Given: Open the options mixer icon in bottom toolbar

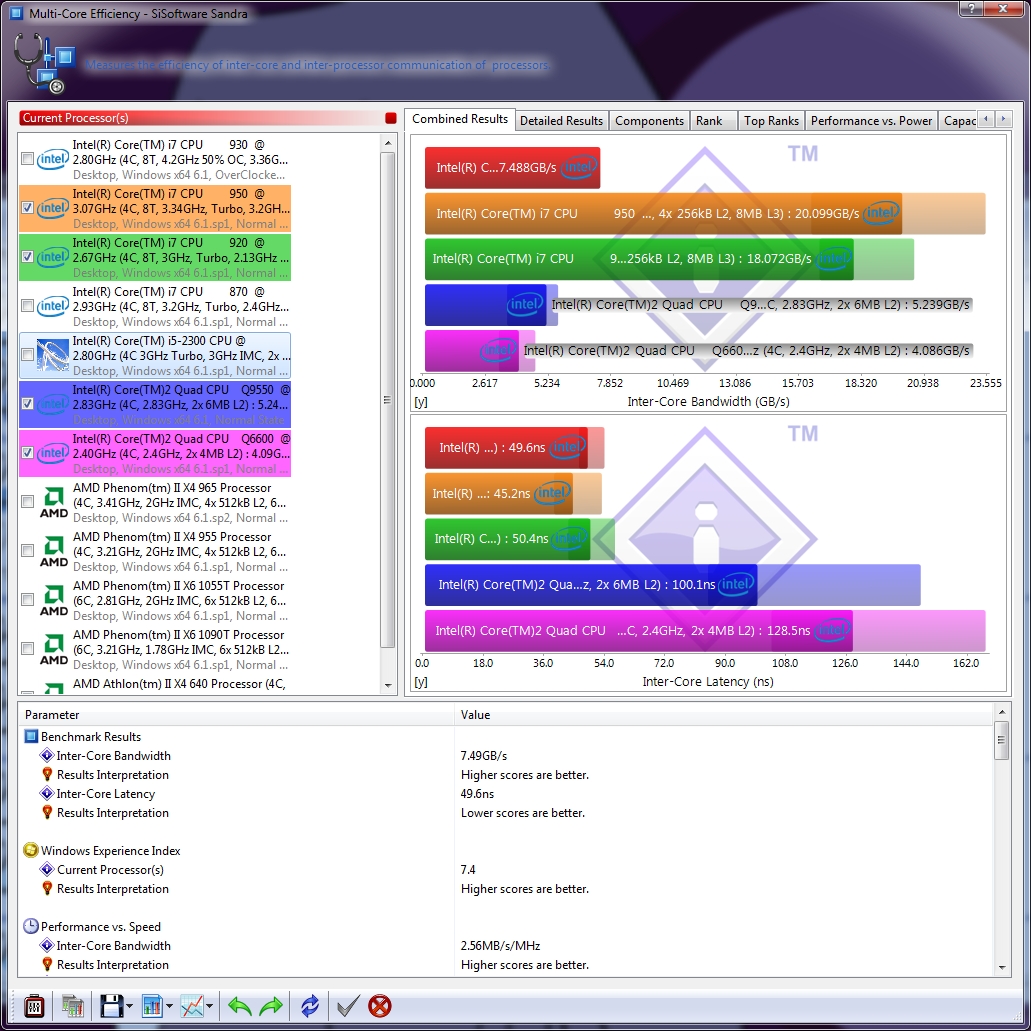Looking at the screenshot, I should tap(34, 1005).
